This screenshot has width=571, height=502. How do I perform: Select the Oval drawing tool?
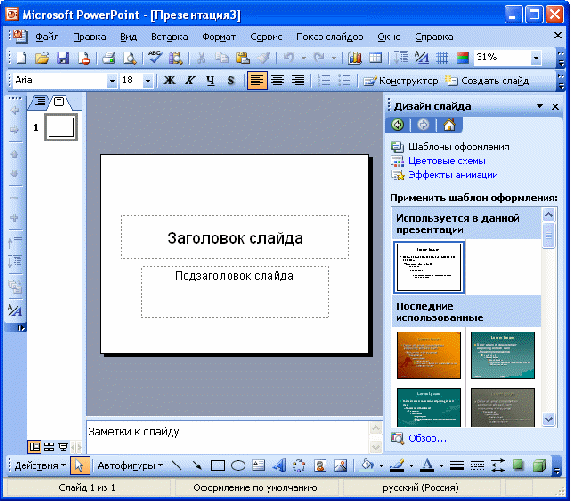[x=238, y=466]
